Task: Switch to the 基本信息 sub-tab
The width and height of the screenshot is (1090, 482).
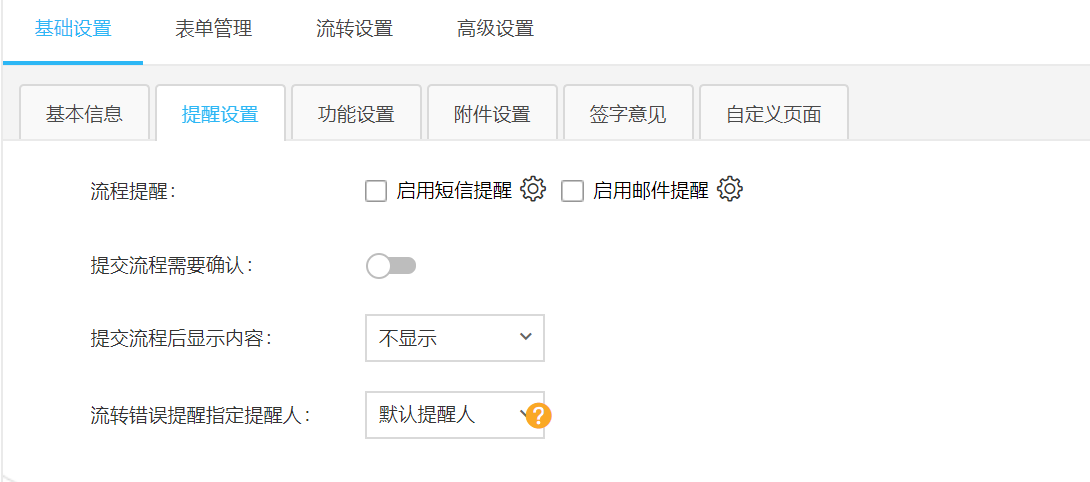Action: (84, 114)
